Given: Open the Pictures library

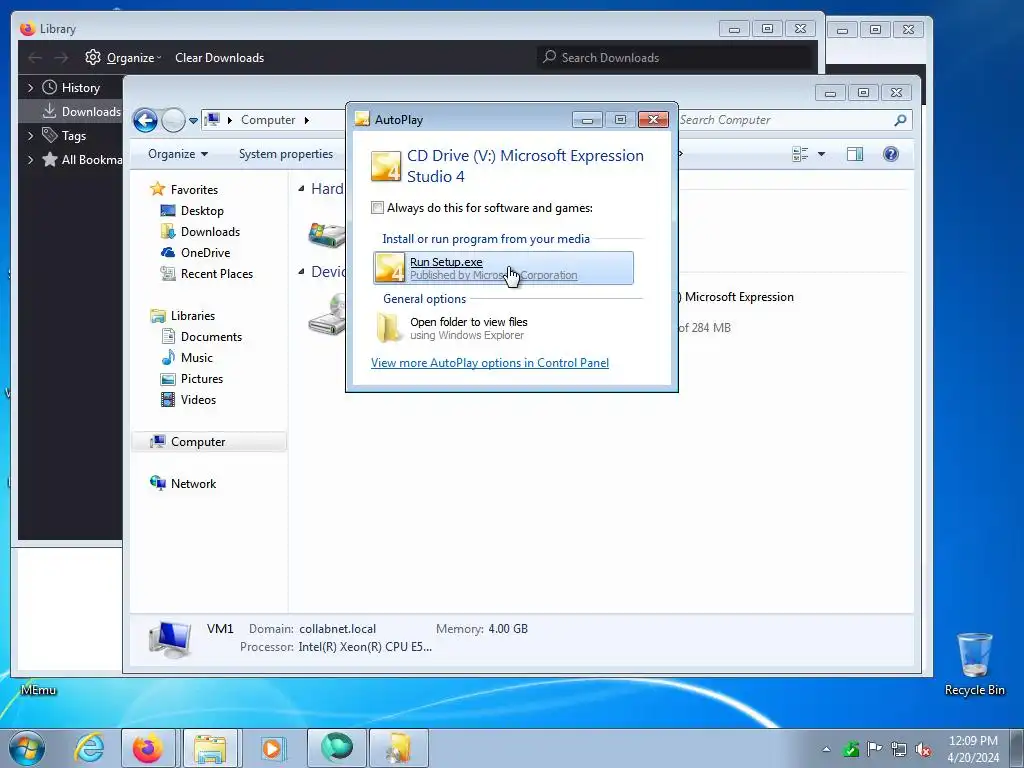Looking at the screenshot, I should pos(201,379).
